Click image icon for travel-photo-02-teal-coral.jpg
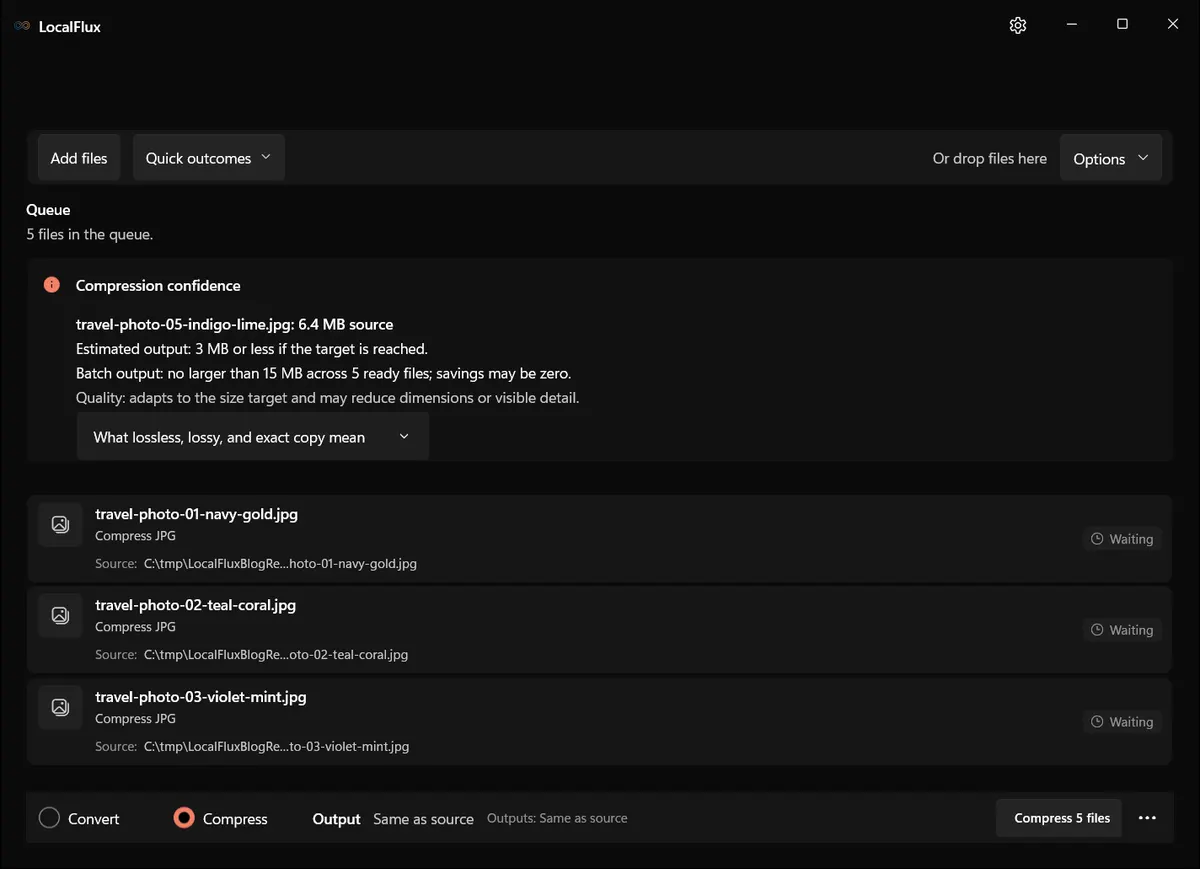This screenshot has height=869, width=1200. pyautogui.click(x=60, y=615)
